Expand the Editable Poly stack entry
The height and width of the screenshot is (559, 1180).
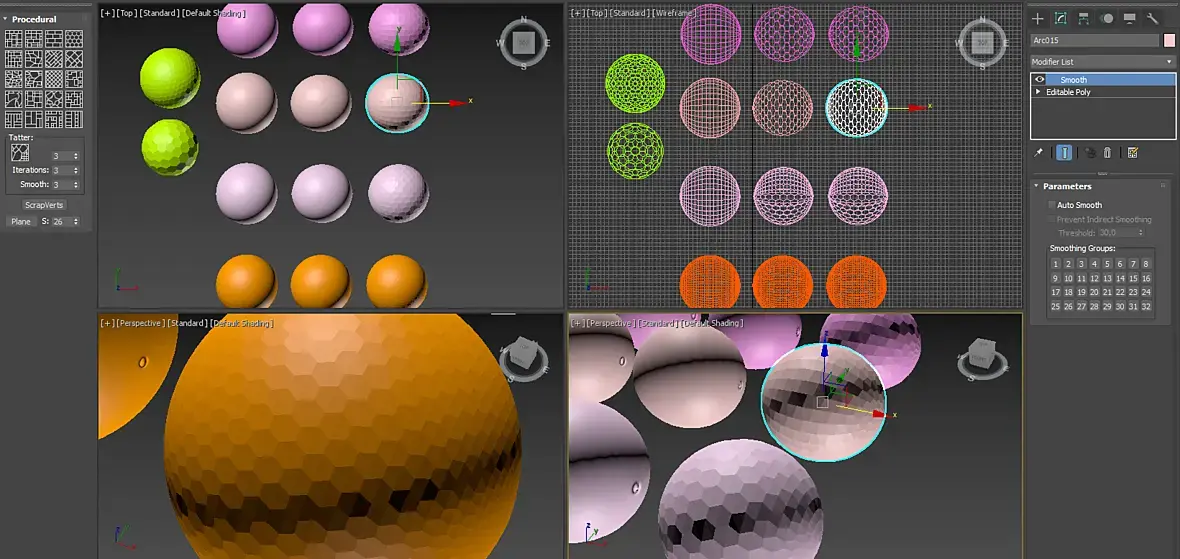pyautogui.click(x=1039, y=92)
